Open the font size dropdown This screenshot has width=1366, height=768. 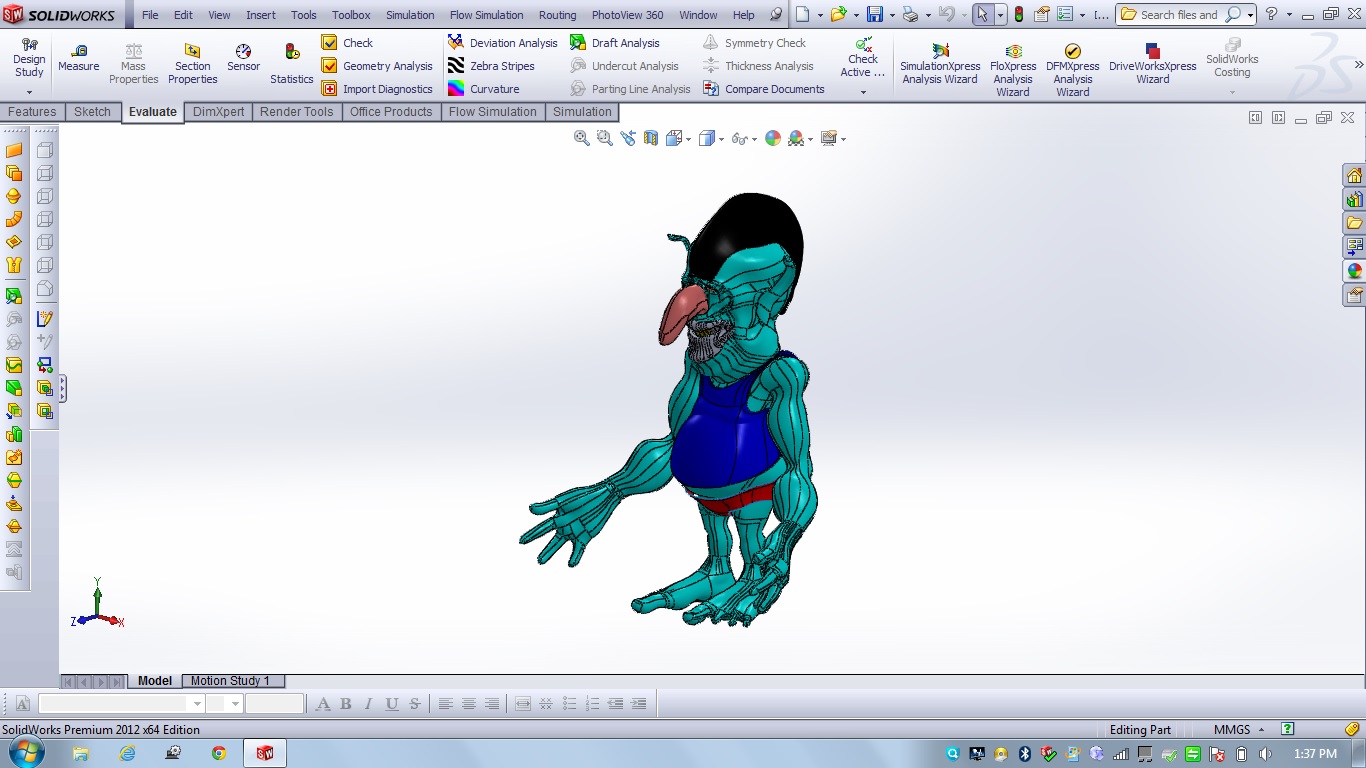click(x=236, y=704)
